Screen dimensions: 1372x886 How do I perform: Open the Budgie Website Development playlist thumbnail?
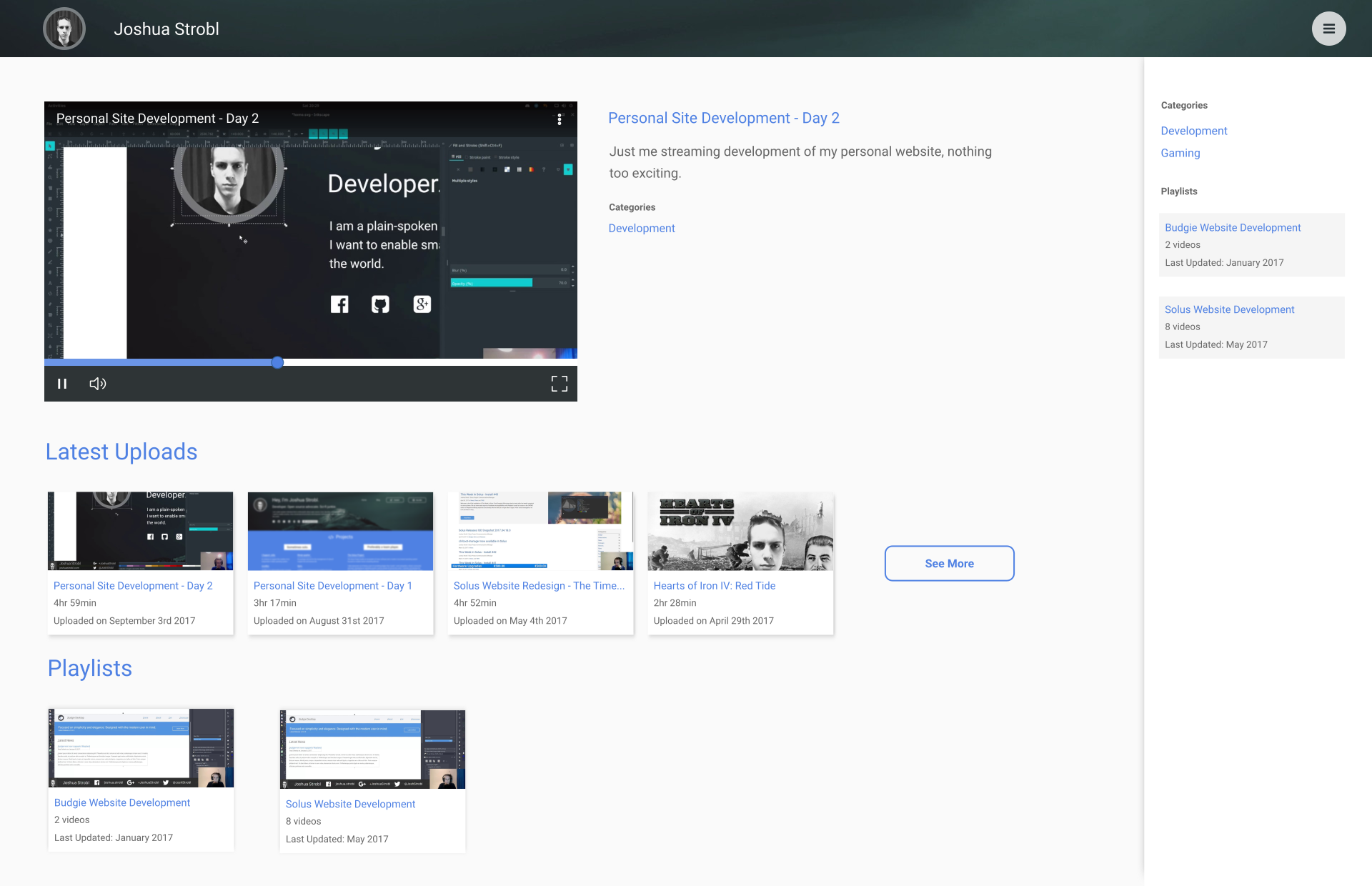coord(141,748)
